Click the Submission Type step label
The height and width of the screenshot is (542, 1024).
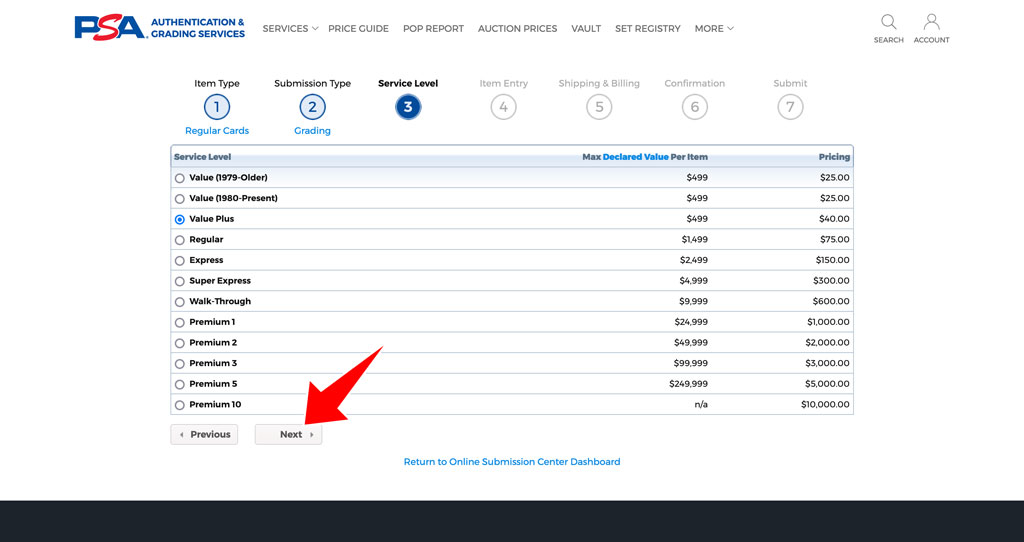(312, 84)
